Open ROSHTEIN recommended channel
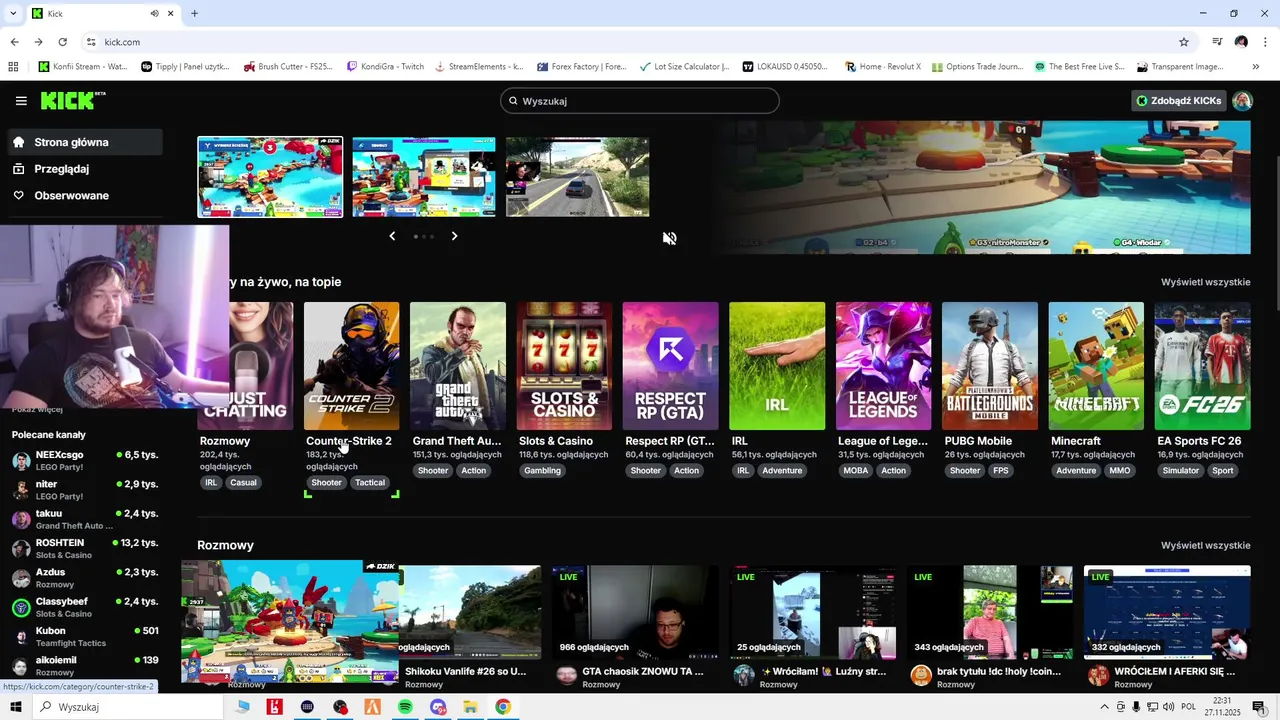 click(x=85, y=549)
